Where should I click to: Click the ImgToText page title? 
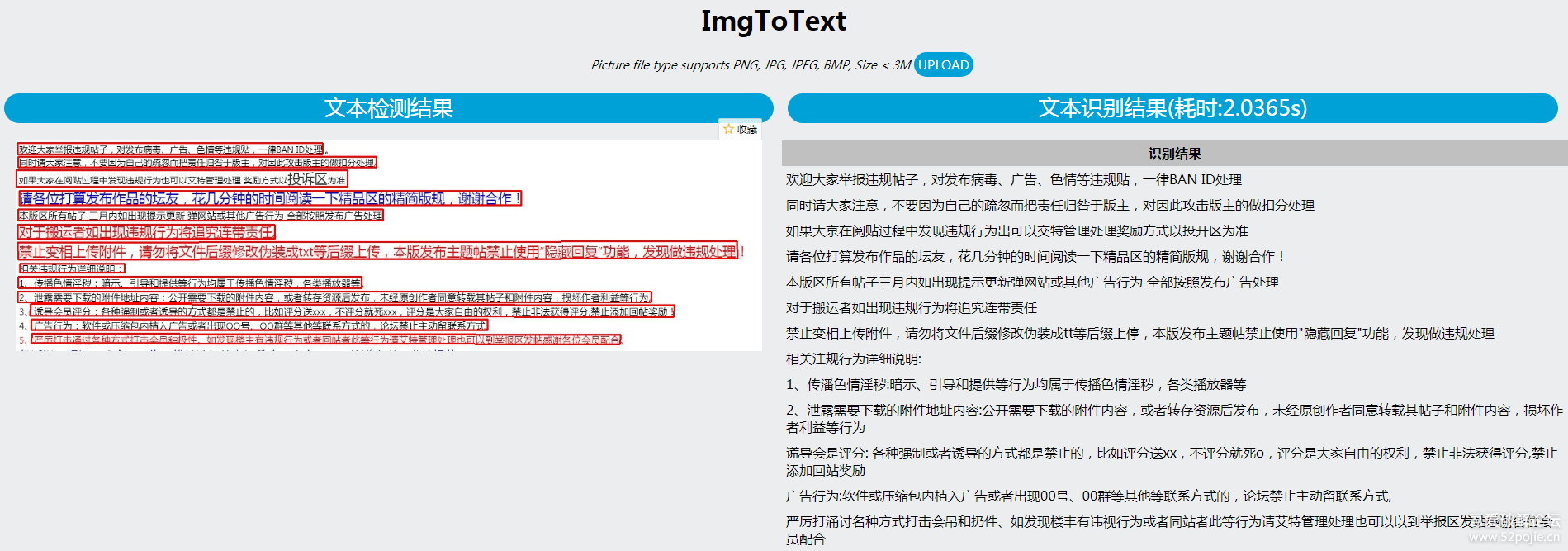pyautogui.click(x=773, y=21)
